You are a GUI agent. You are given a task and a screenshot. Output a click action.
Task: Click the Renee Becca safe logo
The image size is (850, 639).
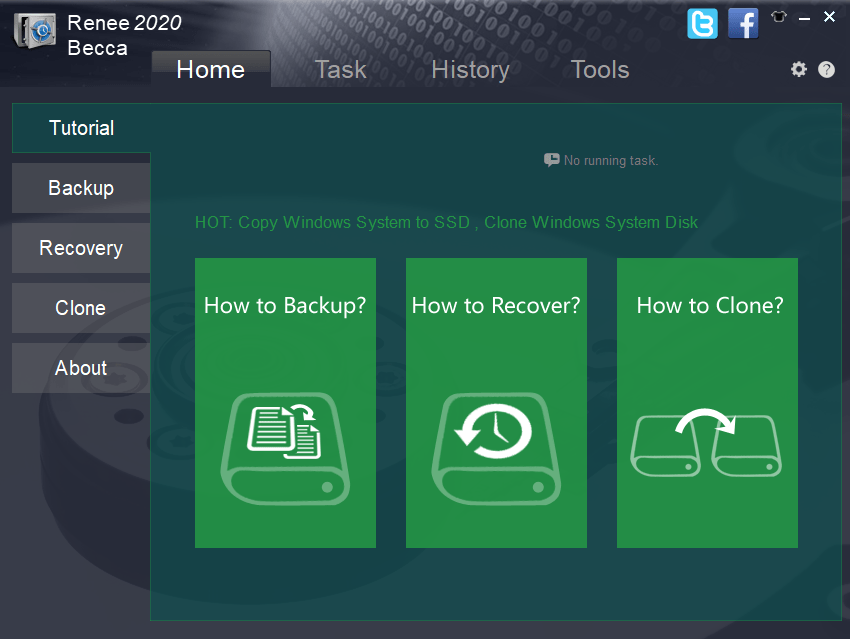pyautogui.click(x=35, y=30)
